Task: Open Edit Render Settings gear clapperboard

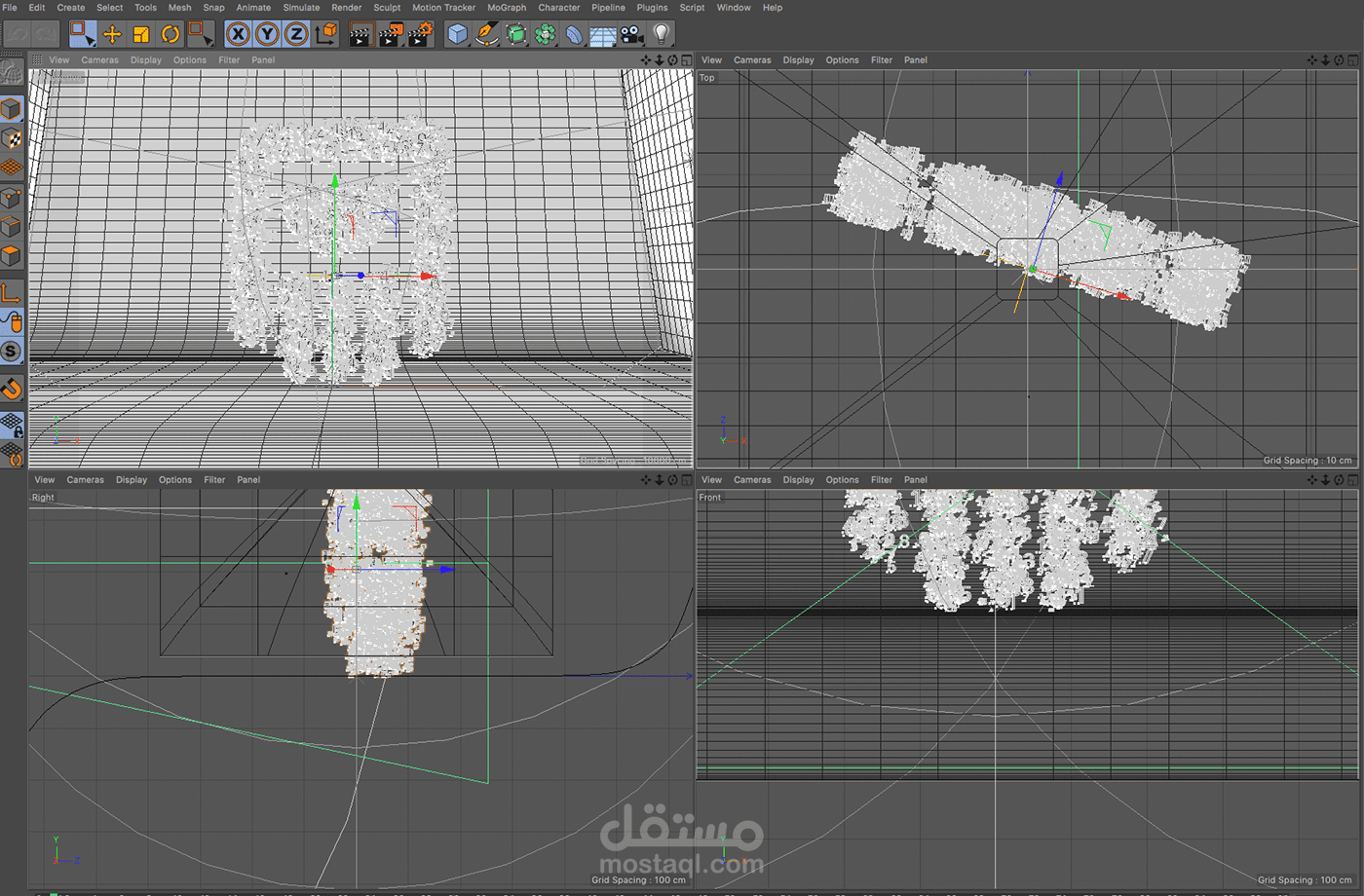Action: tap(420, 35)
